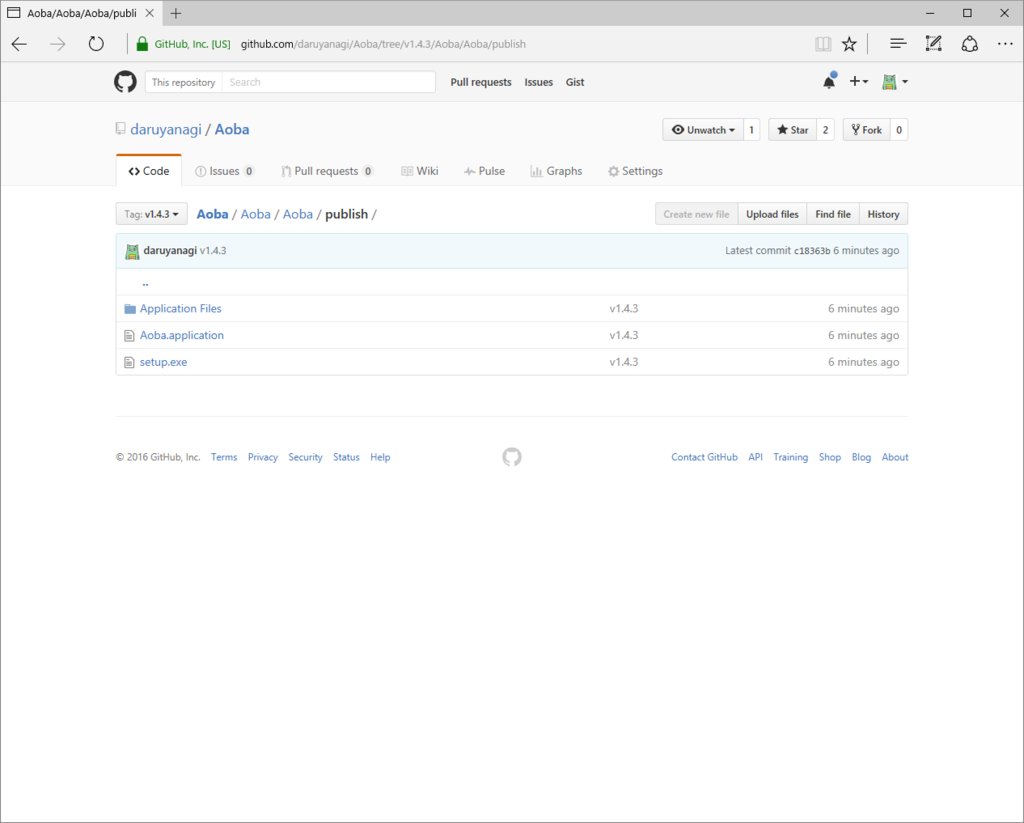The width and height of the screenshot is (1024, 823).
Task: Open the Graphs tab
Action: pos(556,171)
